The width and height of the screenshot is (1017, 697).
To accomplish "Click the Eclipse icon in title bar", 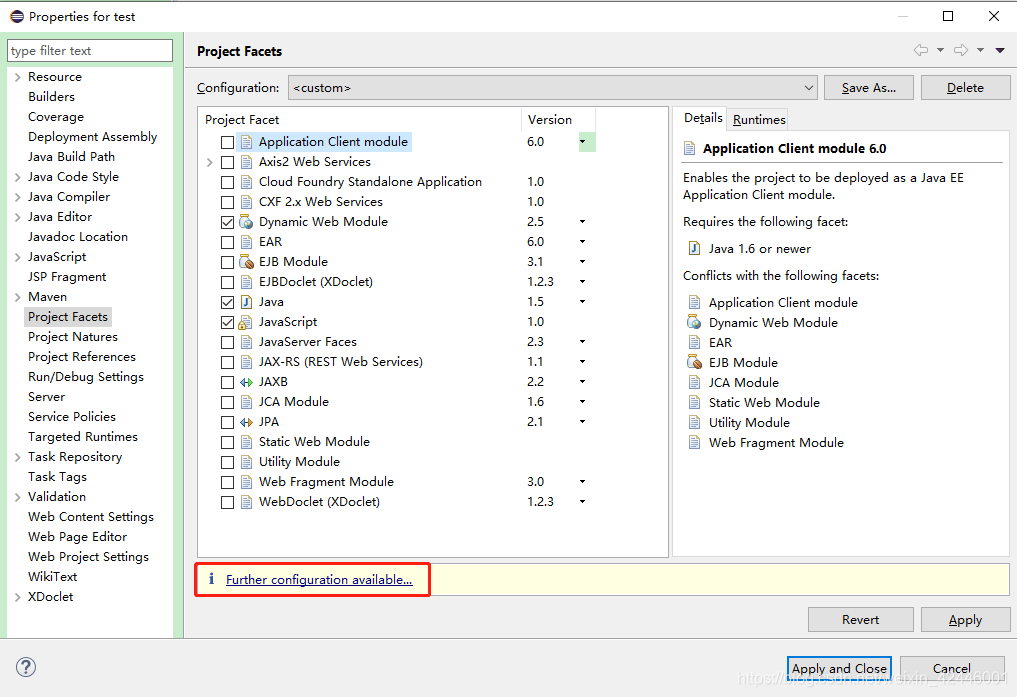I will (x=17, y=16).
